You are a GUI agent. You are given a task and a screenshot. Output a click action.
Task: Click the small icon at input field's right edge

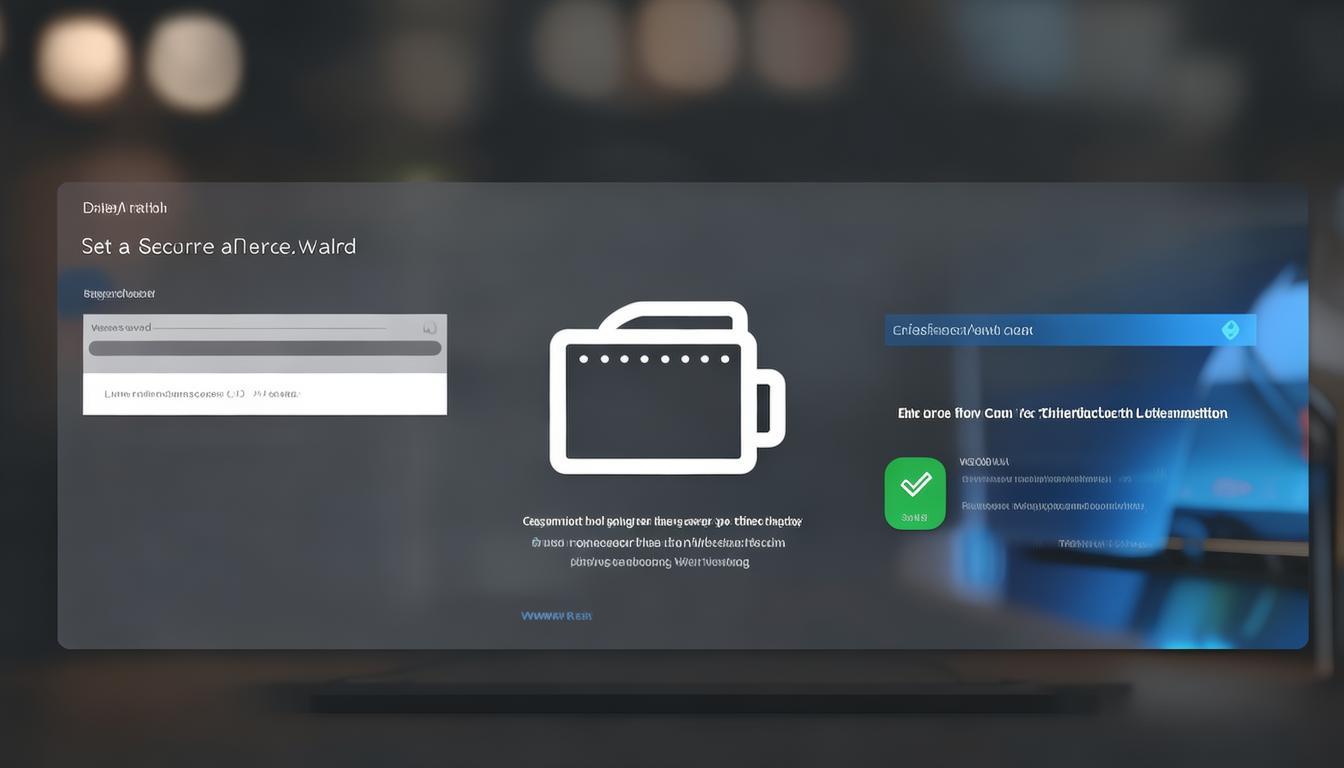click(x=429, y=328)
